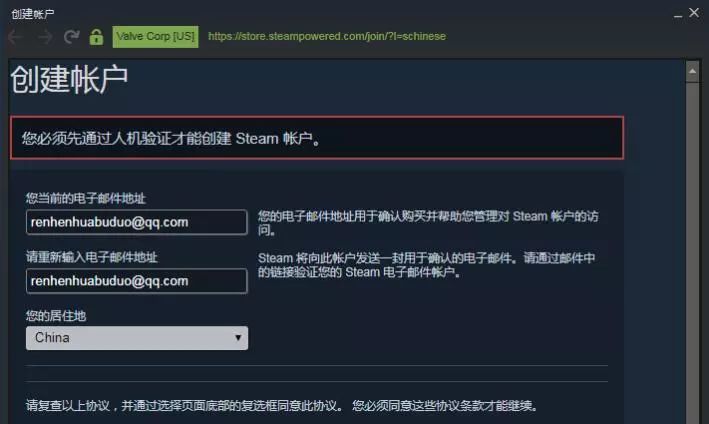The width and height of the screenshot is (709, 424).
Task: Focus the first email address field
Action: pyautogui.click(x=137, y=222)
